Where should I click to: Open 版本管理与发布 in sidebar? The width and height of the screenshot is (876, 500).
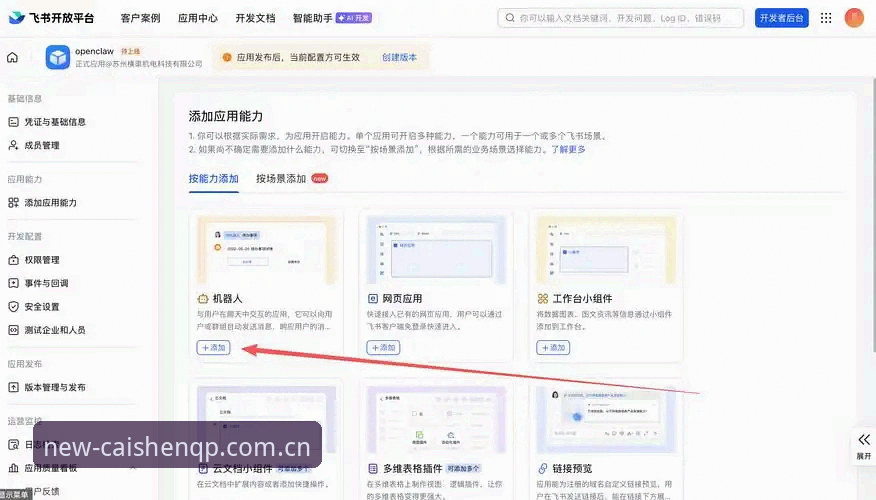55,387
